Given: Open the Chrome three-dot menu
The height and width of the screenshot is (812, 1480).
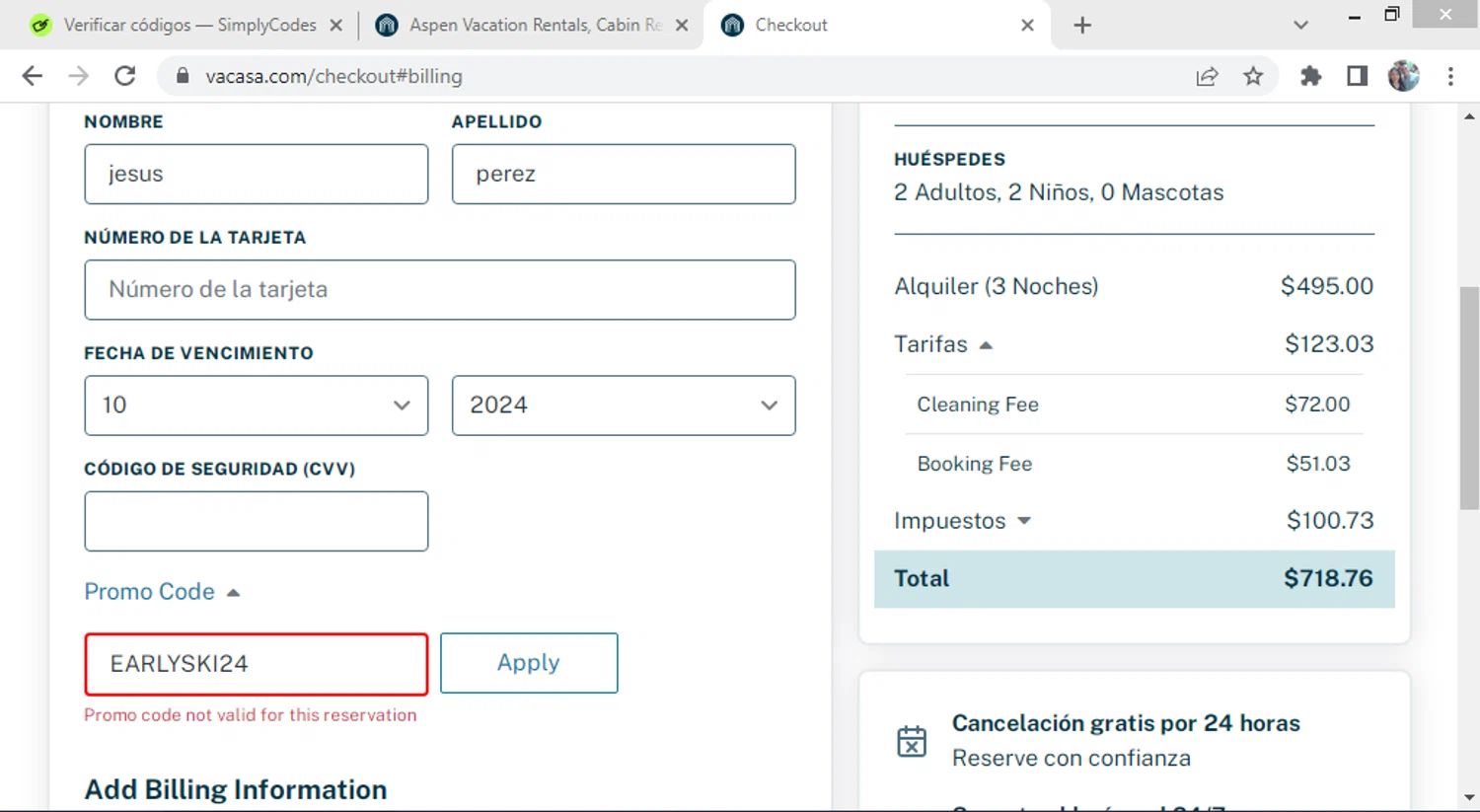Looking at the screenshot, I should pyautogui.click(x=1450, y=76).
